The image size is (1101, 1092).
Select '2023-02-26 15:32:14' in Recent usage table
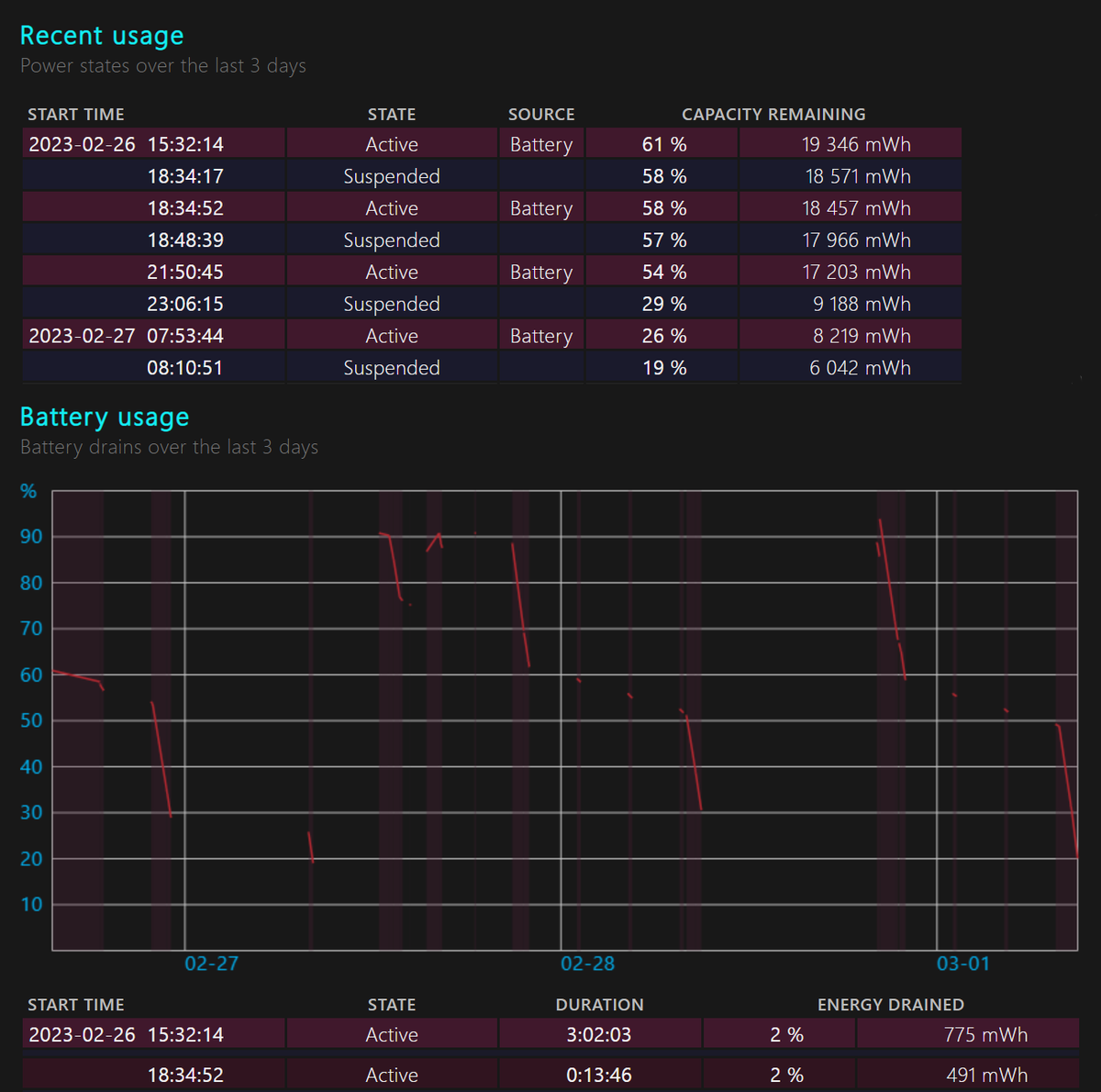click(x=126, y=144)
